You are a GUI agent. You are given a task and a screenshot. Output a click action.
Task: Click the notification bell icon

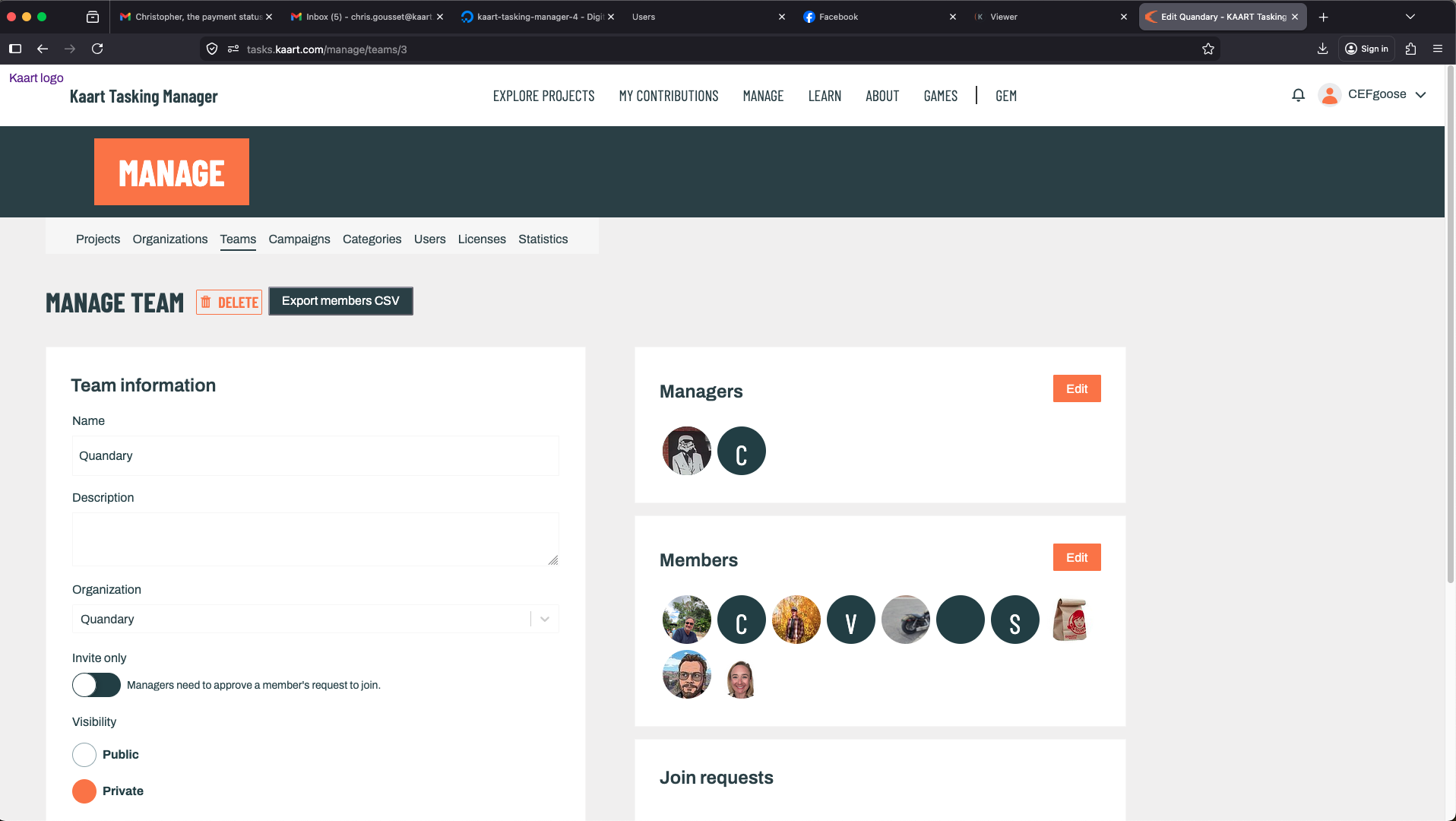tap(1299, 94)
